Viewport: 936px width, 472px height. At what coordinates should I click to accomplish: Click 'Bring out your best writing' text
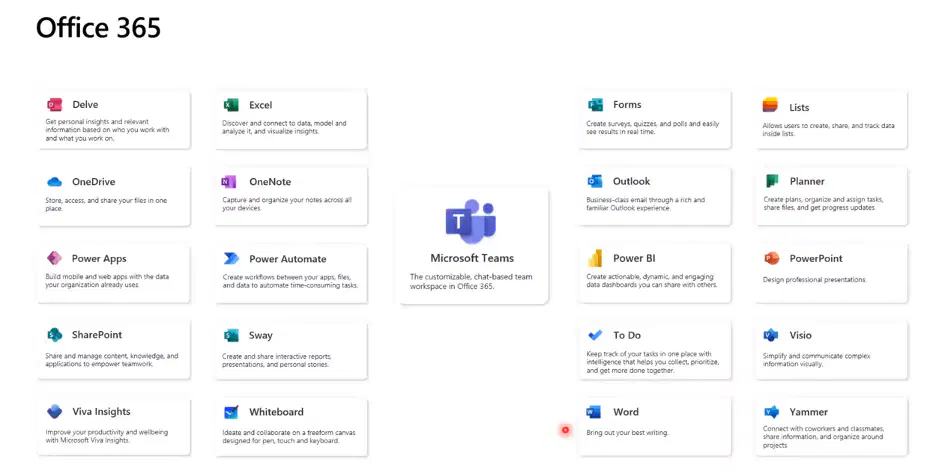(x=627, y=433)
